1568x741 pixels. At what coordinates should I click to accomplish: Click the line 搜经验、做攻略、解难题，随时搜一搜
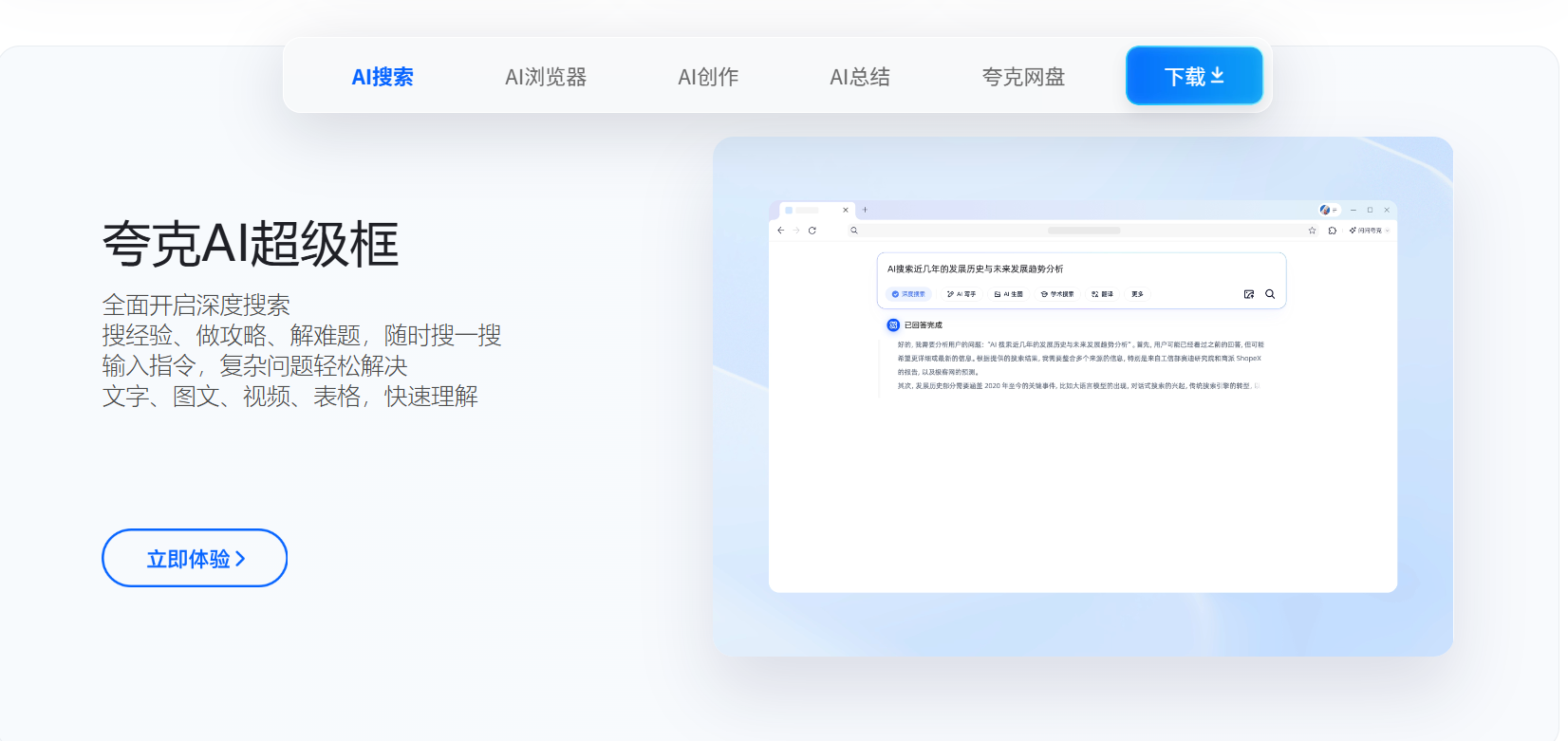(302, 336)
